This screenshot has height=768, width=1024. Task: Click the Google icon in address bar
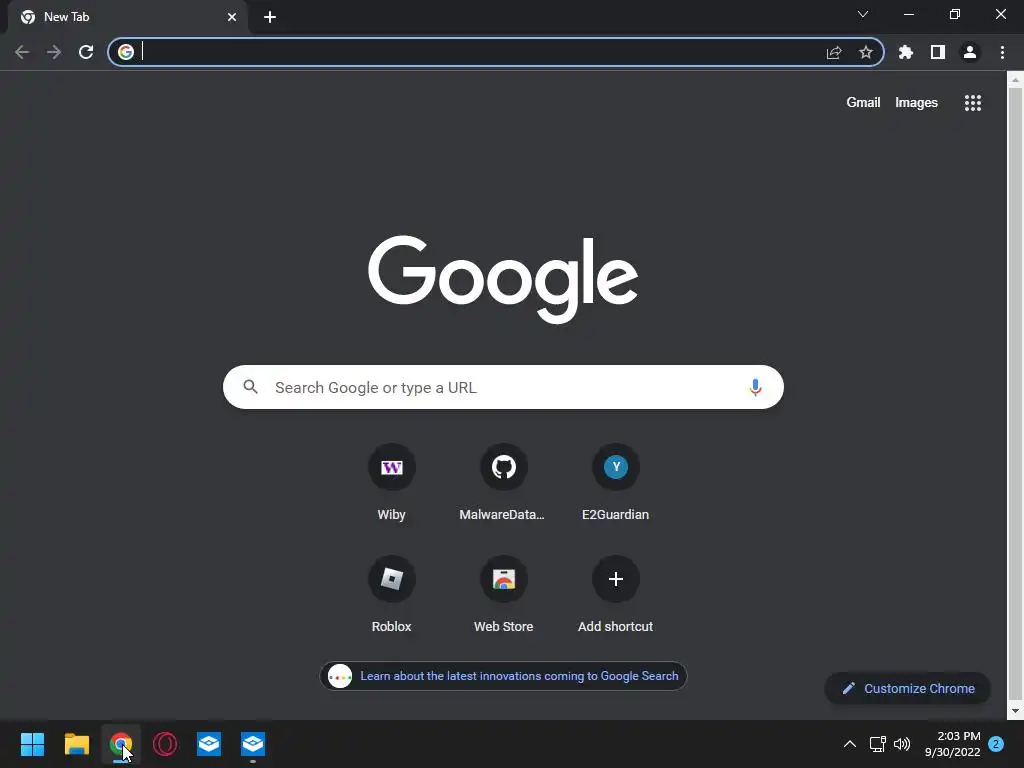(x=126, y=52)
